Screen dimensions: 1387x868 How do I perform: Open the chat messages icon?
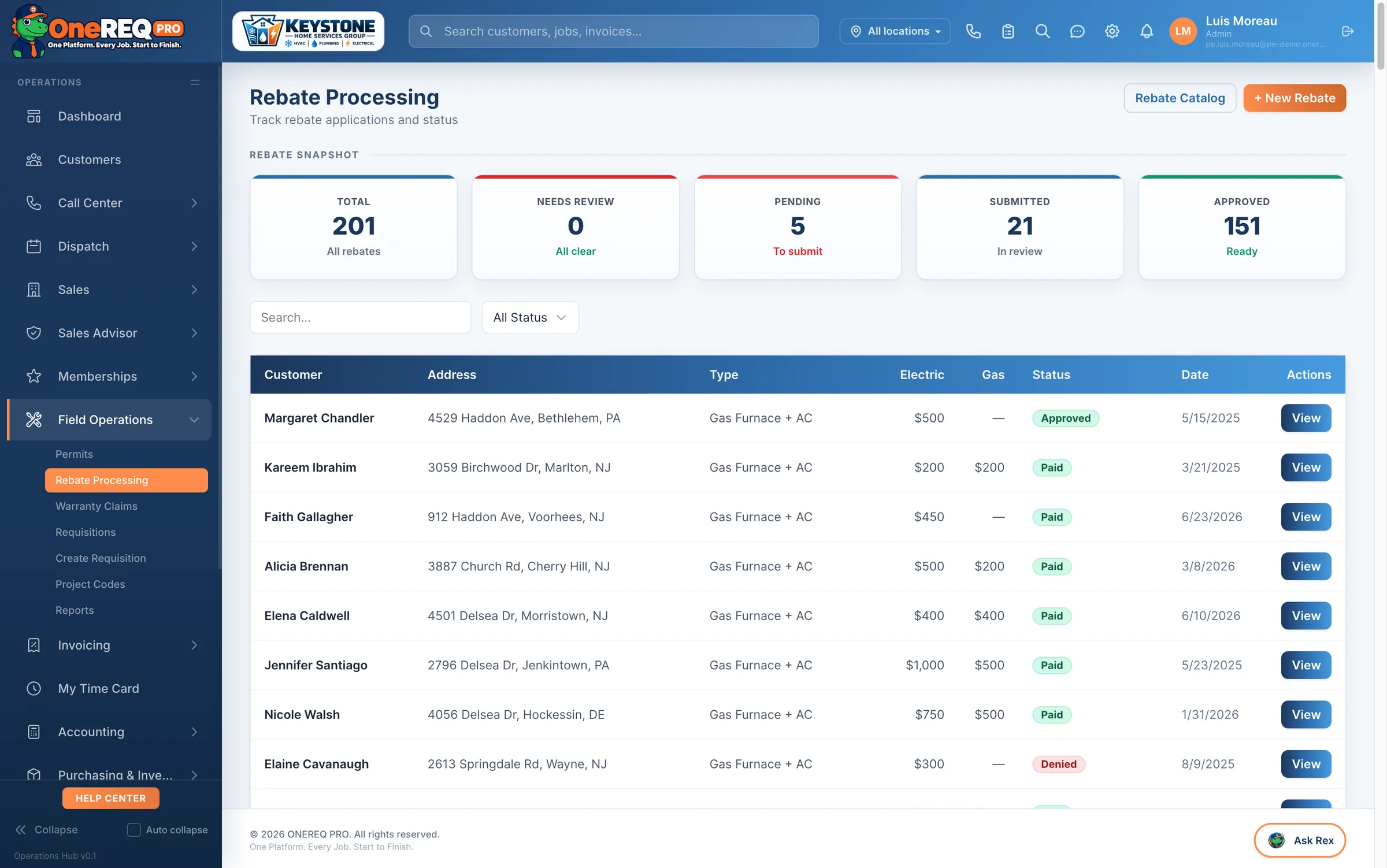1077,31
